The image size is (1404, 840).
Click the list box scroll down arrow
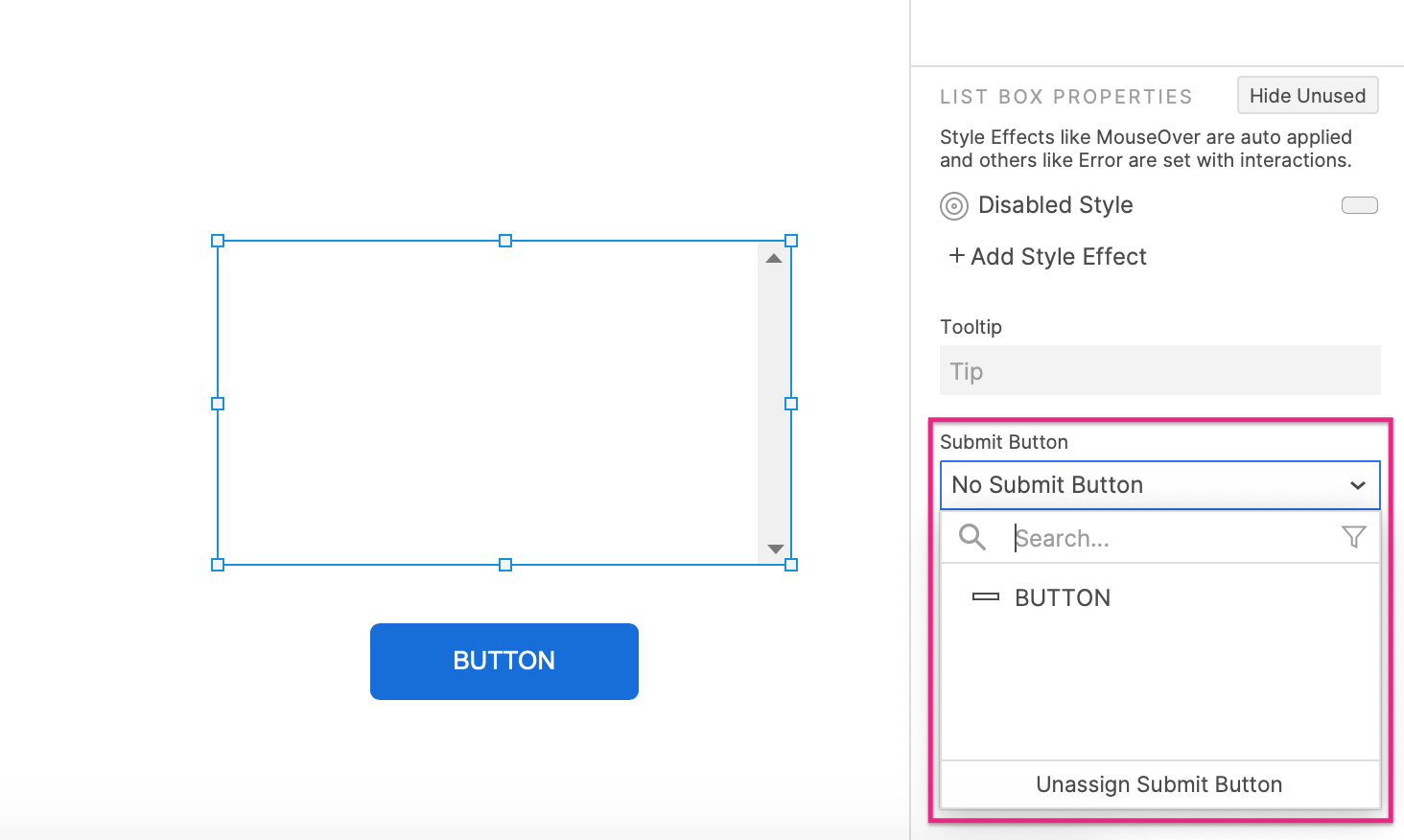(776, 549)
